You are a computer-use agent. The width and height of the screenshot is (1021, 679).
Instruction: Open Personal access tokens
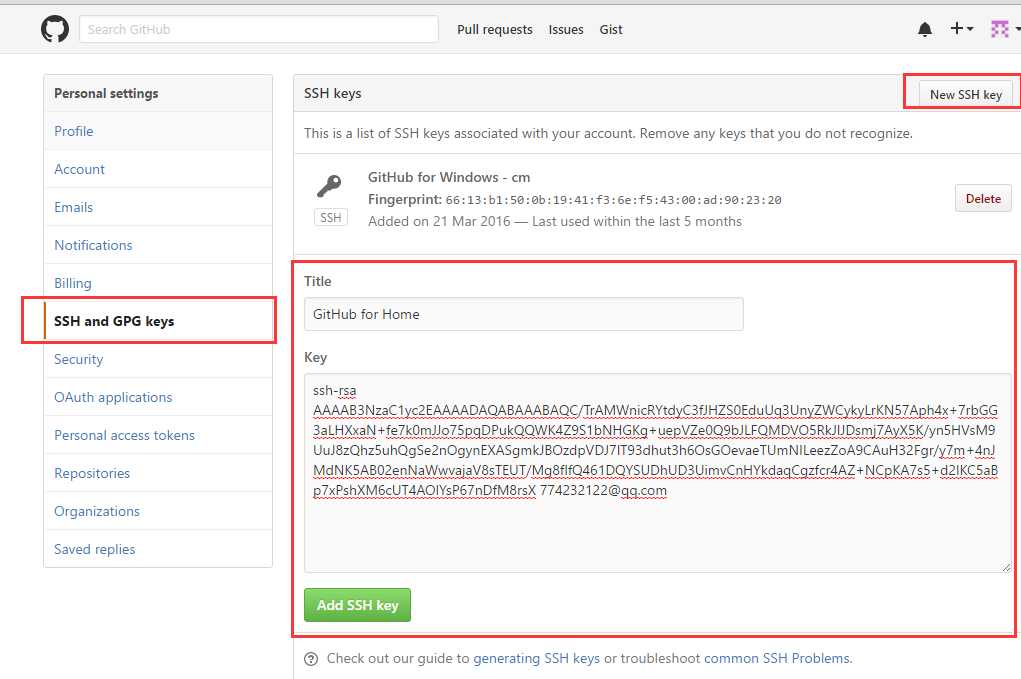(x=158, y=435)
